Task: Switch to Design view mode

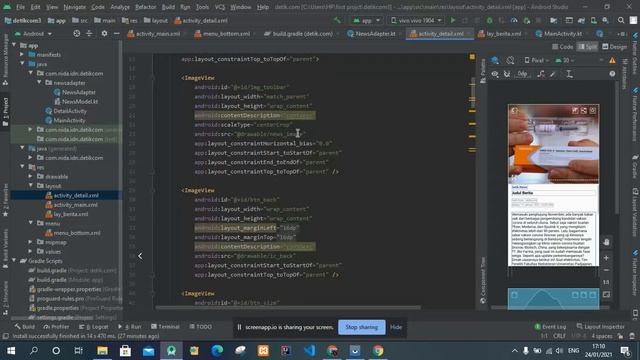Action: pyautogui.click(x=615, y=47)
